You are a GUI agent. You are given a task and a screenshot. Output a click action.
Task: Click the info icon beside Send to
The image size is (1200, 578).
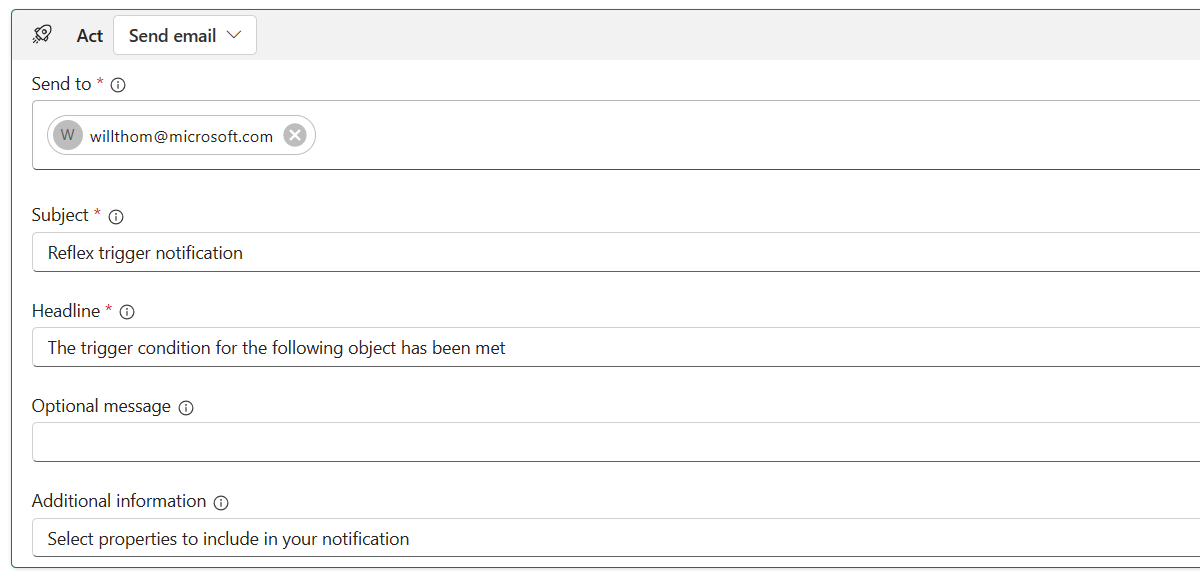pos(118,85)
